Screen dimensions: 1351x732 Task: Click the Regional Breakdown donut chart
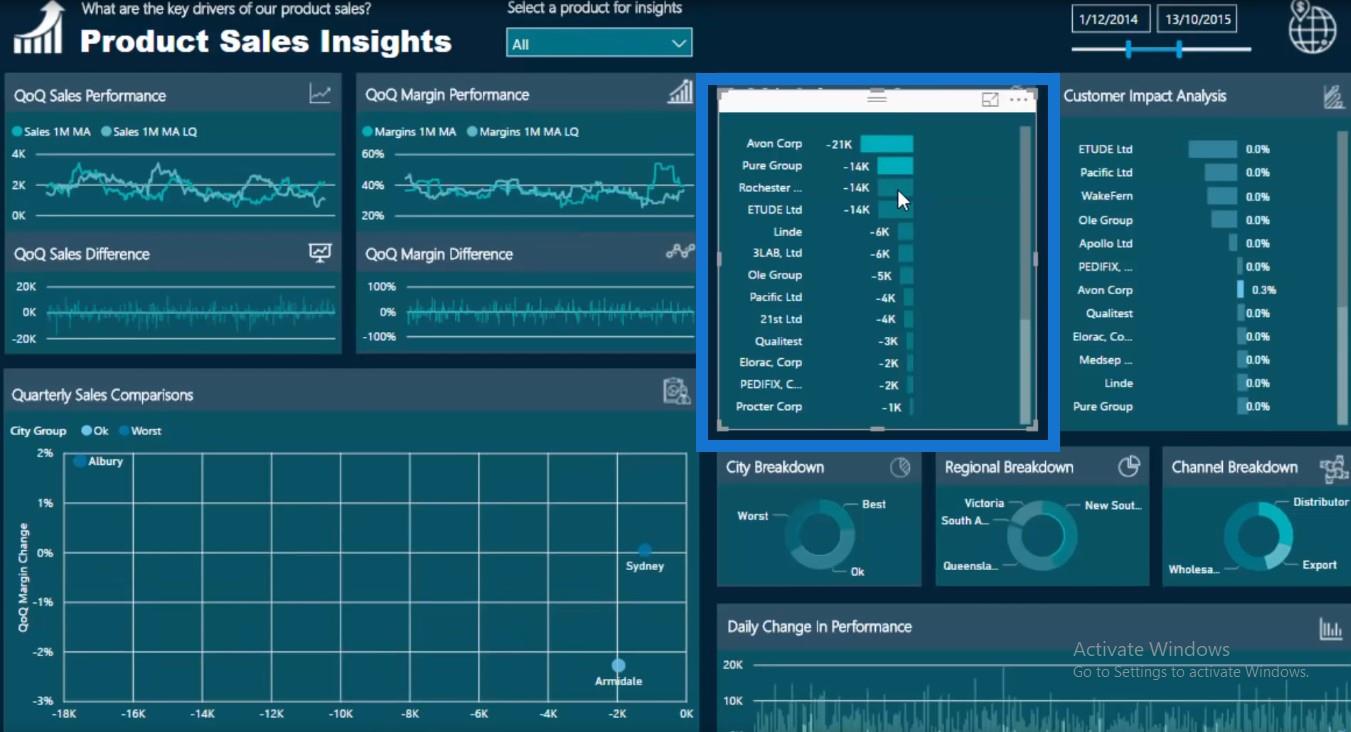click(x=1042, y=536)
